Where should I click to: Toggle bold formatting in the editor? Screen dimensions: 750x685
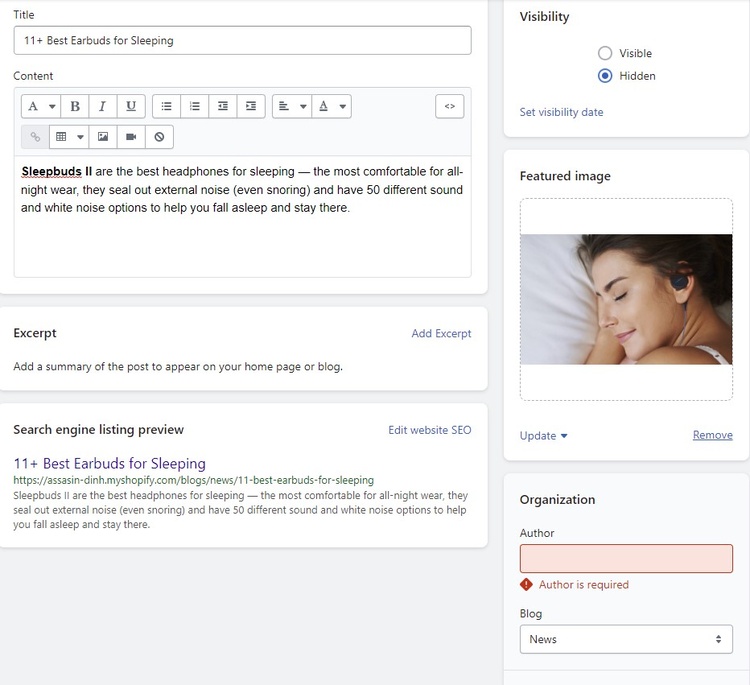coord(75,106)
